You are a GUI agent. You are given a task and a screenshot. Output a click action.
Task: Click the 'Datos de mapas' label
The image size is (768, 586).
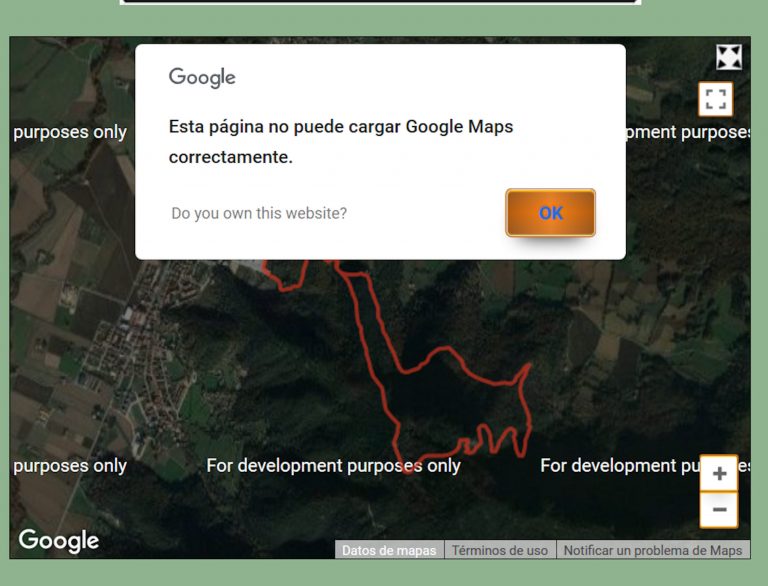pyautogui.click(x=389, y=550)
